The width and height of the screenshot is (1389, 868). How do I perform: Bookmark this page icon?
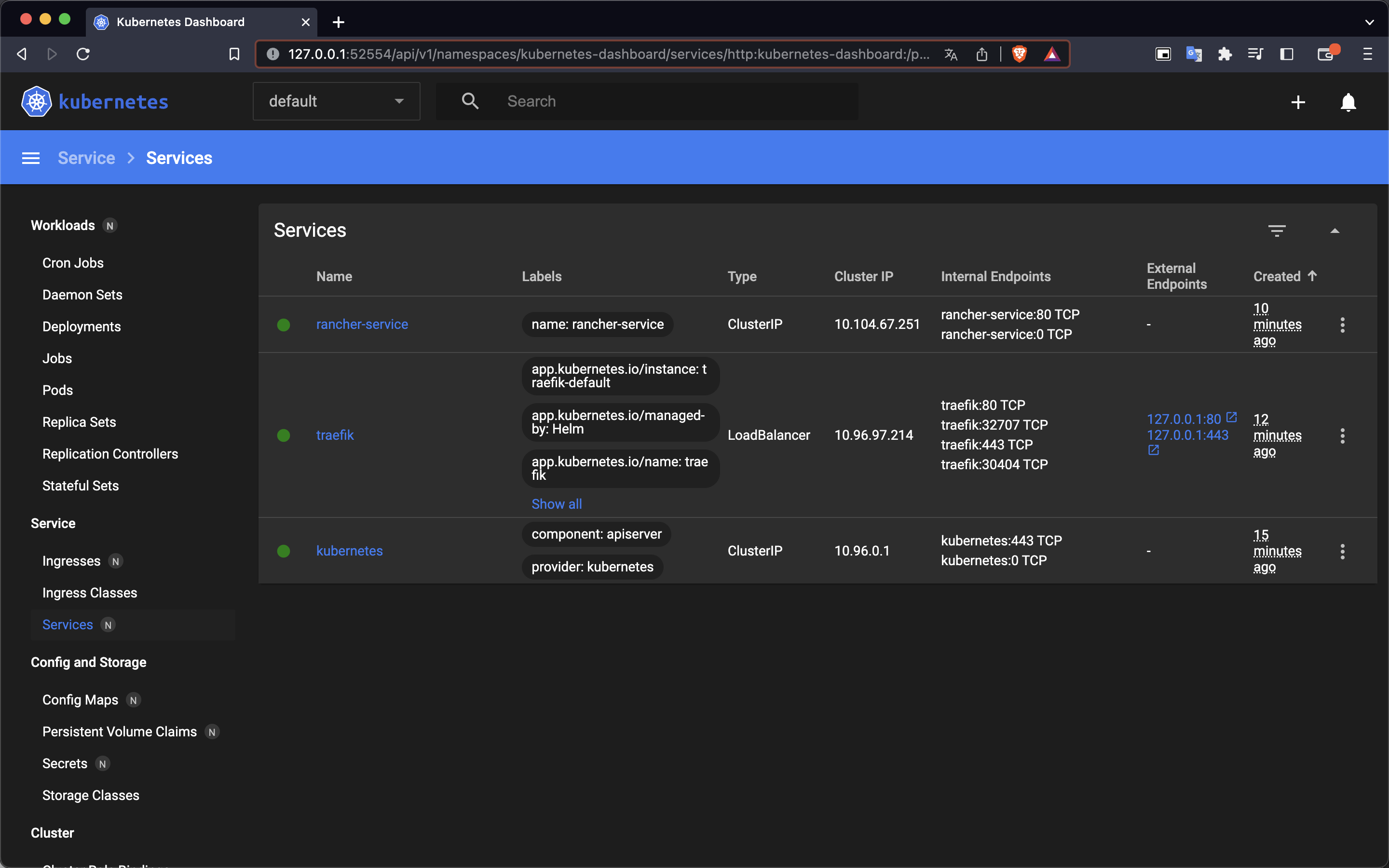[234, 54]
